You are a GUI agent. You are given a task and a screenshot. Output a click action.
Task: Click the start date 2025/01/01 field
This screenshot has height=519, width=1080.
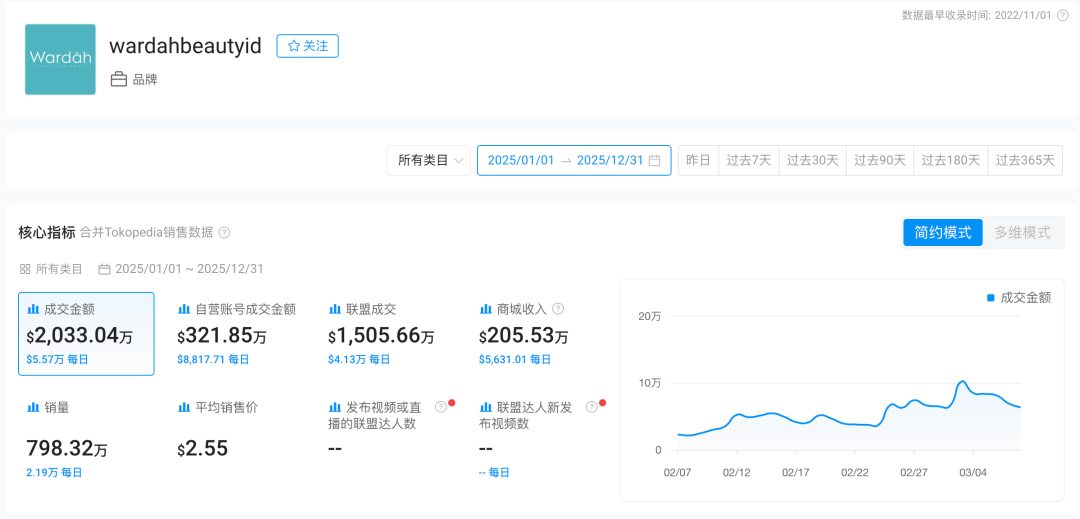pyautogui.click(x=521, y=160)
